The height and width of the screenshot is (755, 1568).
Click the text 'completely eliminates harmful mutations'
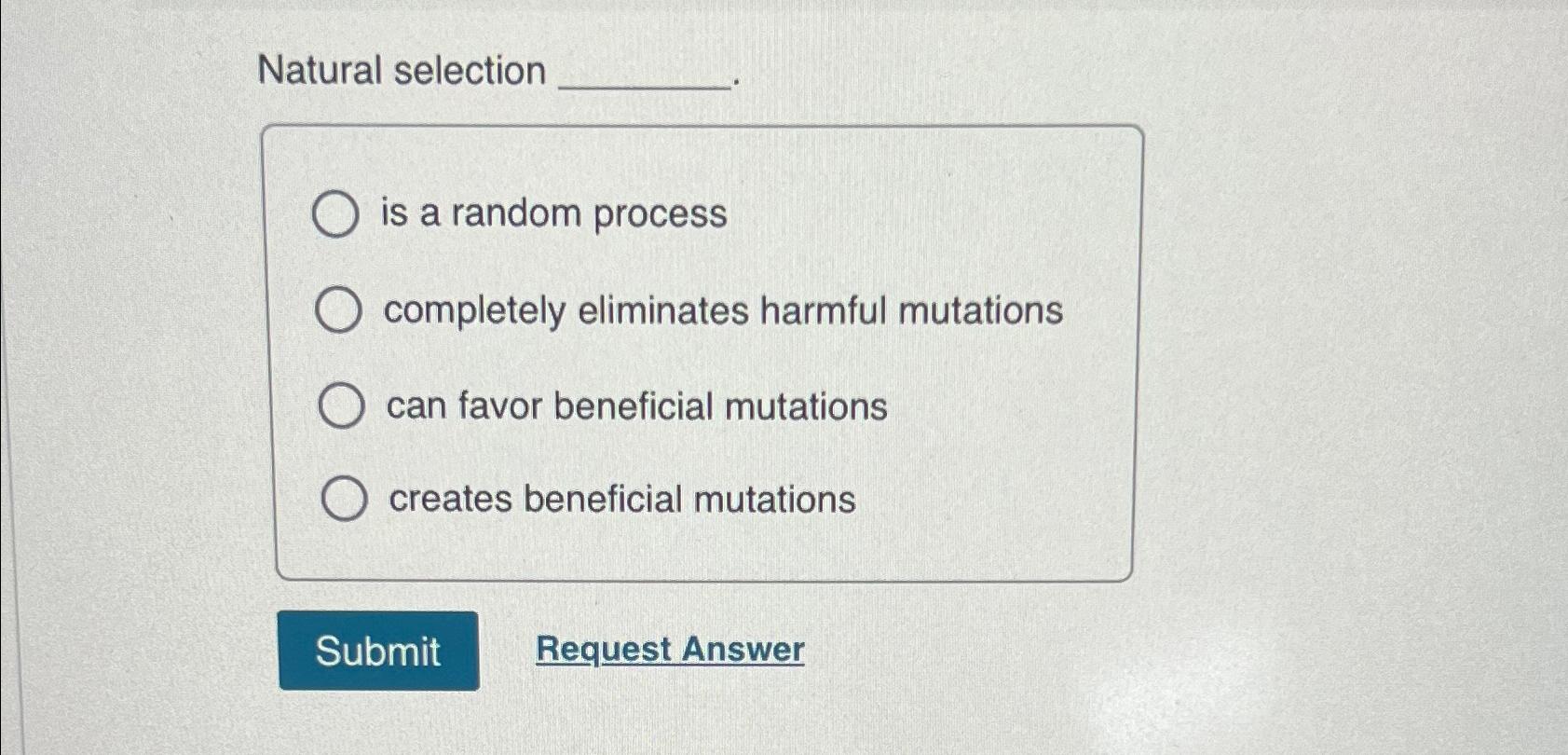point(726,310)
